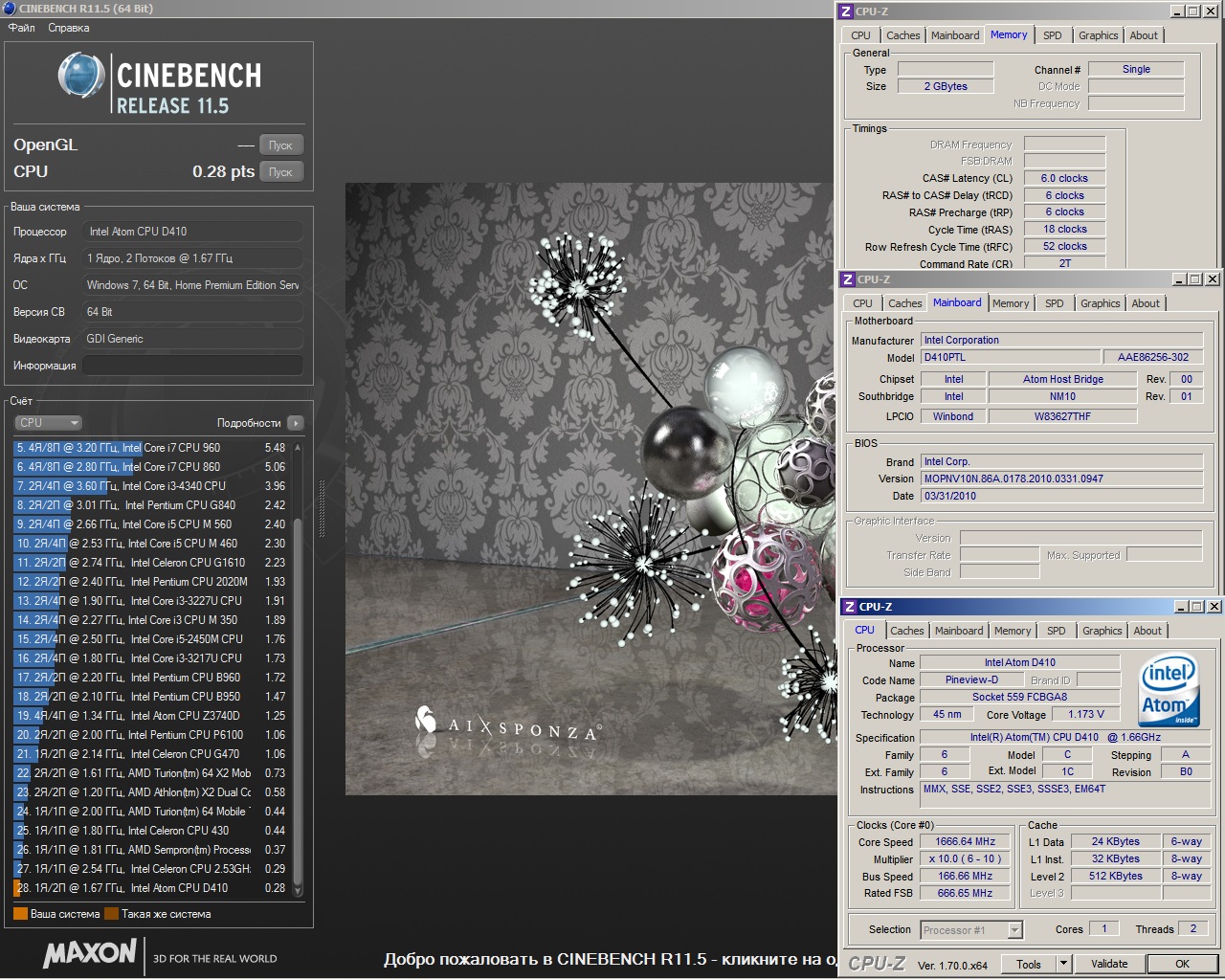Select ranking row Intel Atom CPU Z3740D
Image resolution: width=1225 pixels, height=980 pixels.
(x=151, y=716)
